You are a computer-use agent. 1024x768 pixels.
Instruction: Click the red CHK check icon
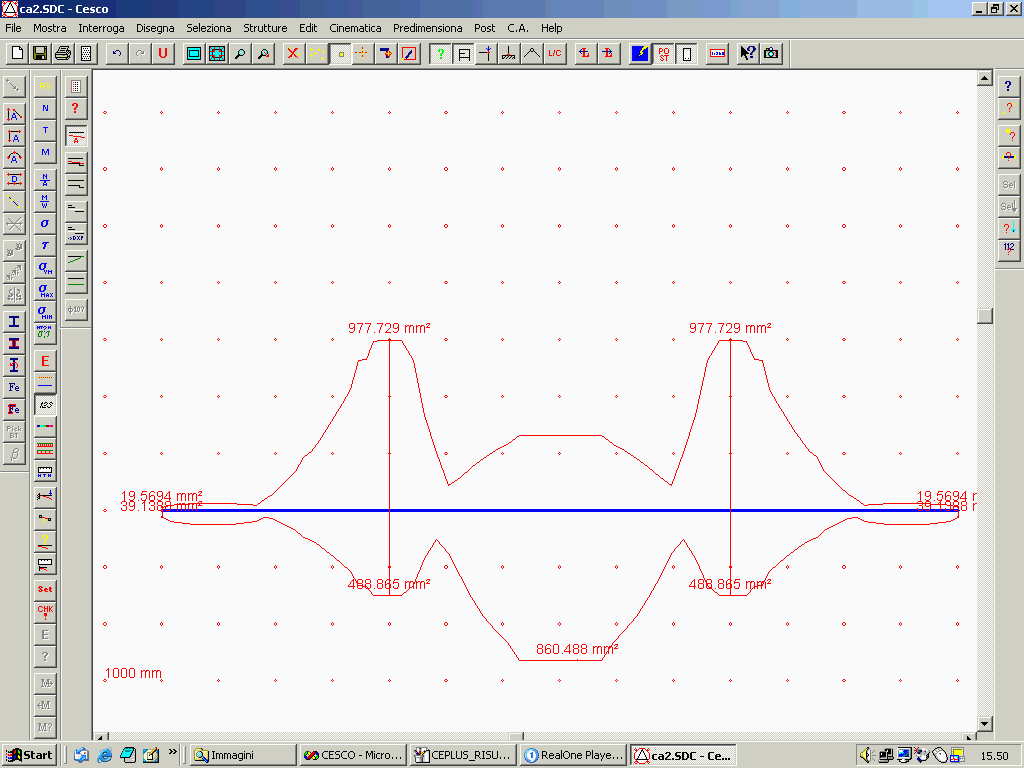point(45,611)
